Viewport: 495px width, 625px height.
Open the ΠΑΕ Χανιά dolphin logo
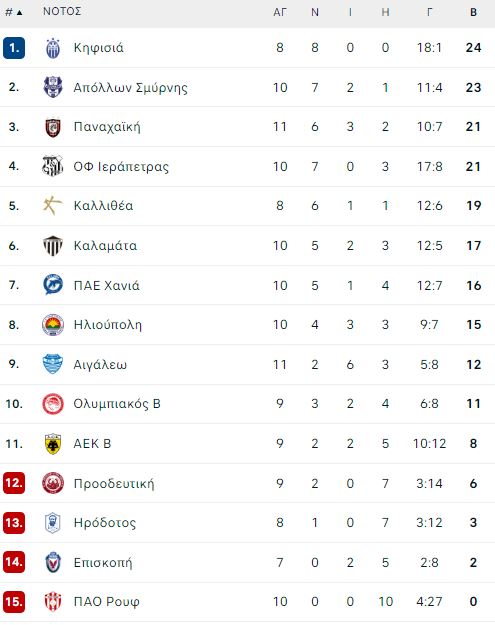pos(53,285)
